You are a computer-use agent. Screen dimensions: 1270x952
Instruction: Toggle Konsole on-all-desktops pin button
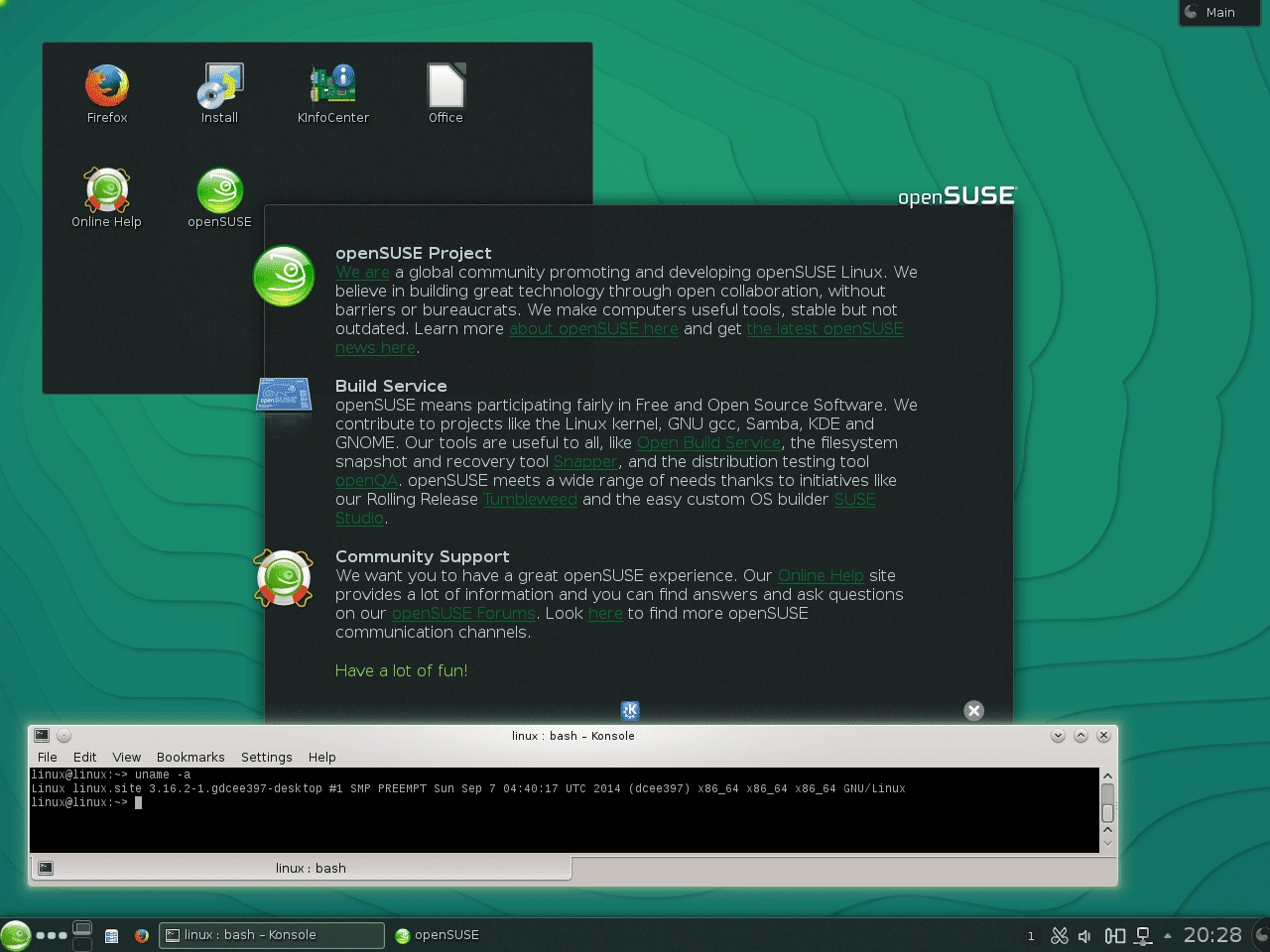point(64,735)
